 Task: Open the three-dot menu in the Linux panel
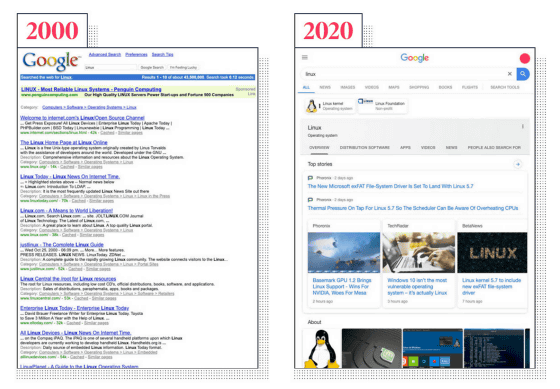point(522,126)
